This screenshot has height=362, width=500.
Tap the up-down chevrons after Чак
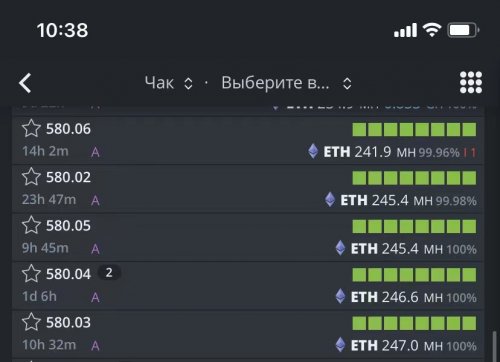pos(188,83)
